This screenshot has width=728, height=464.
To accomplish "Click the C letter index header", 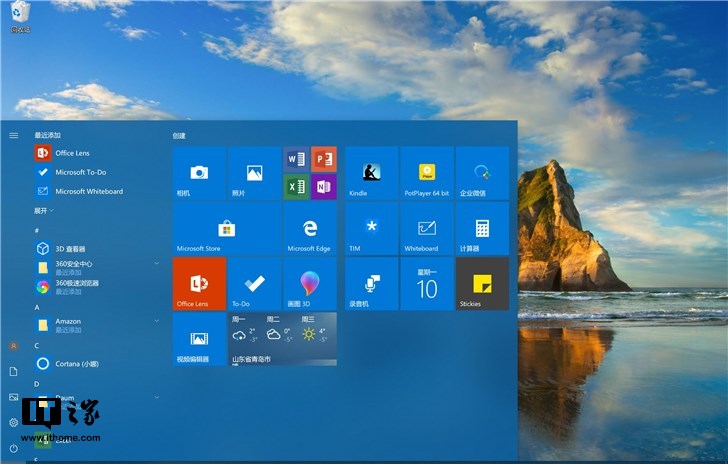I will (x=37, y=346).
